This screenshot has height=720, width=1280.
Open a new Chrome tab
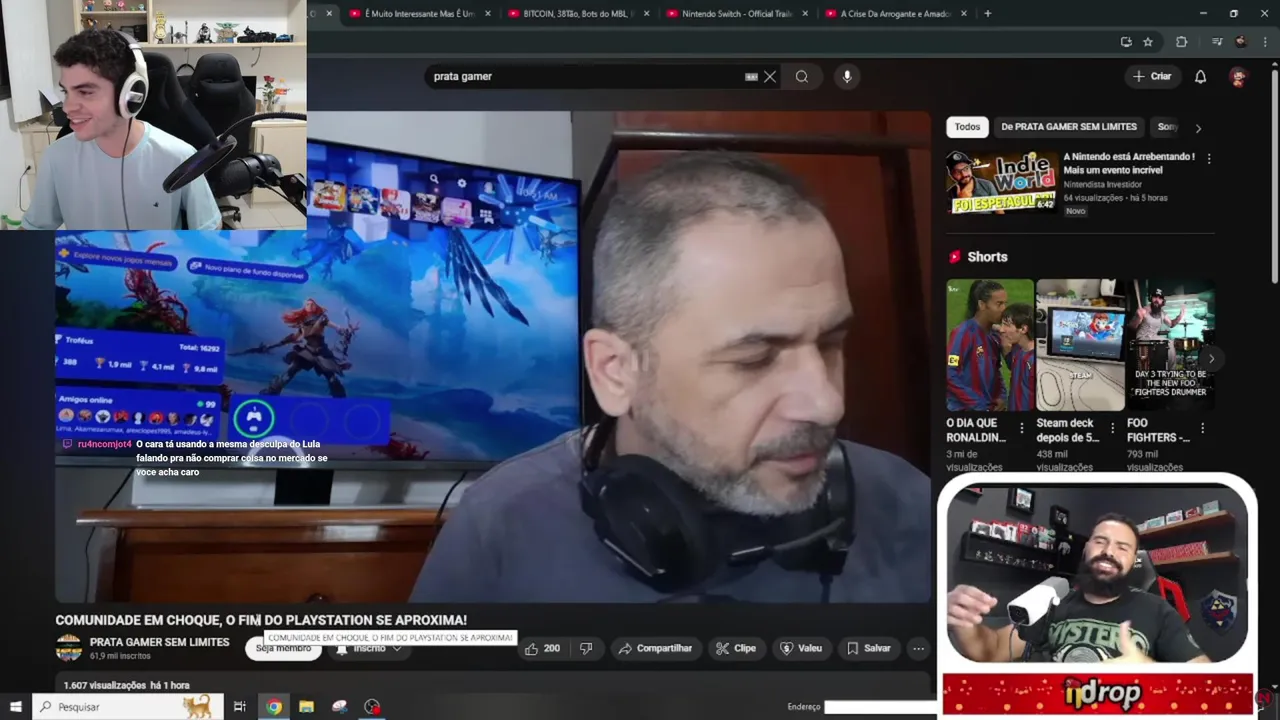[x=988, y=13]
